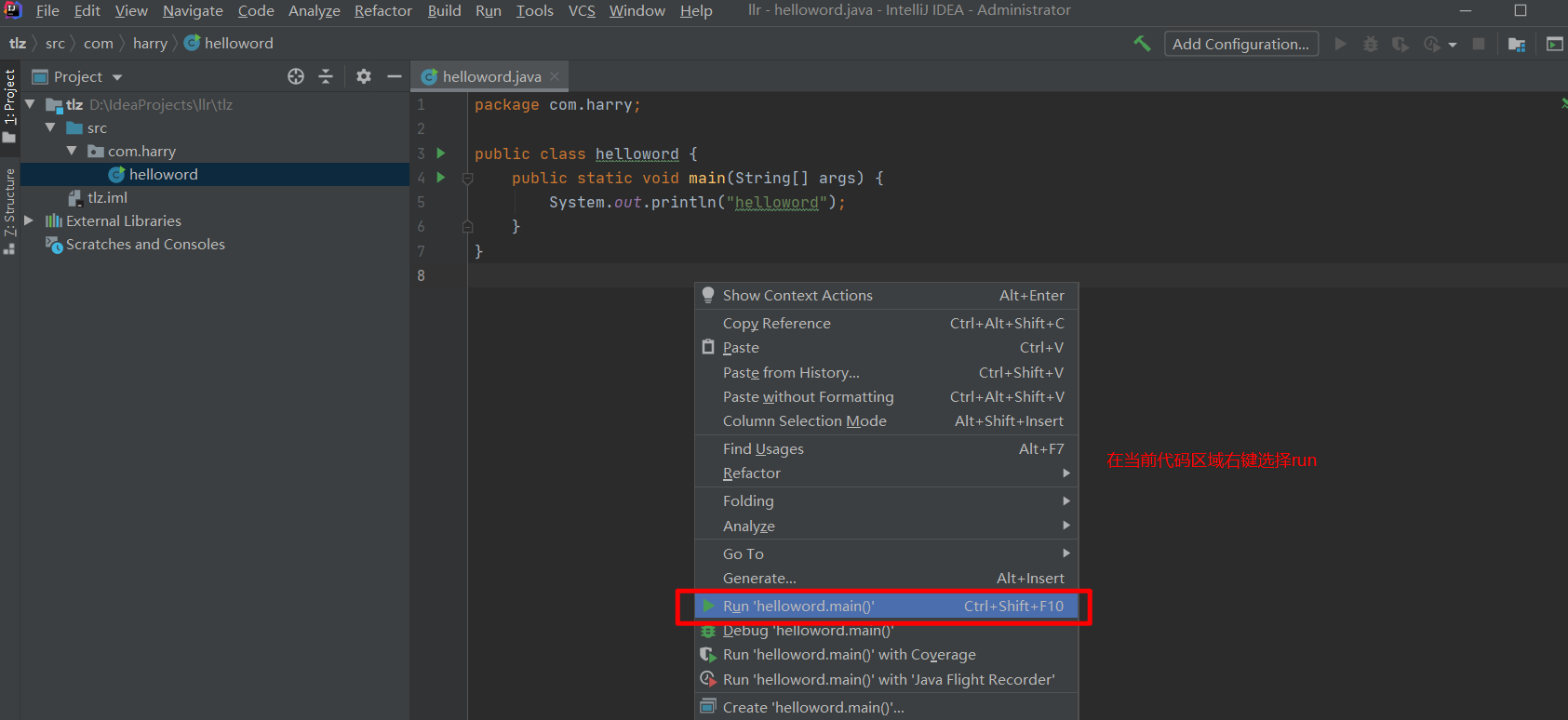Choose Run 'helloword.main()' with Coverage
Viewport: 1568px width, 720px height.
point(887,655)
